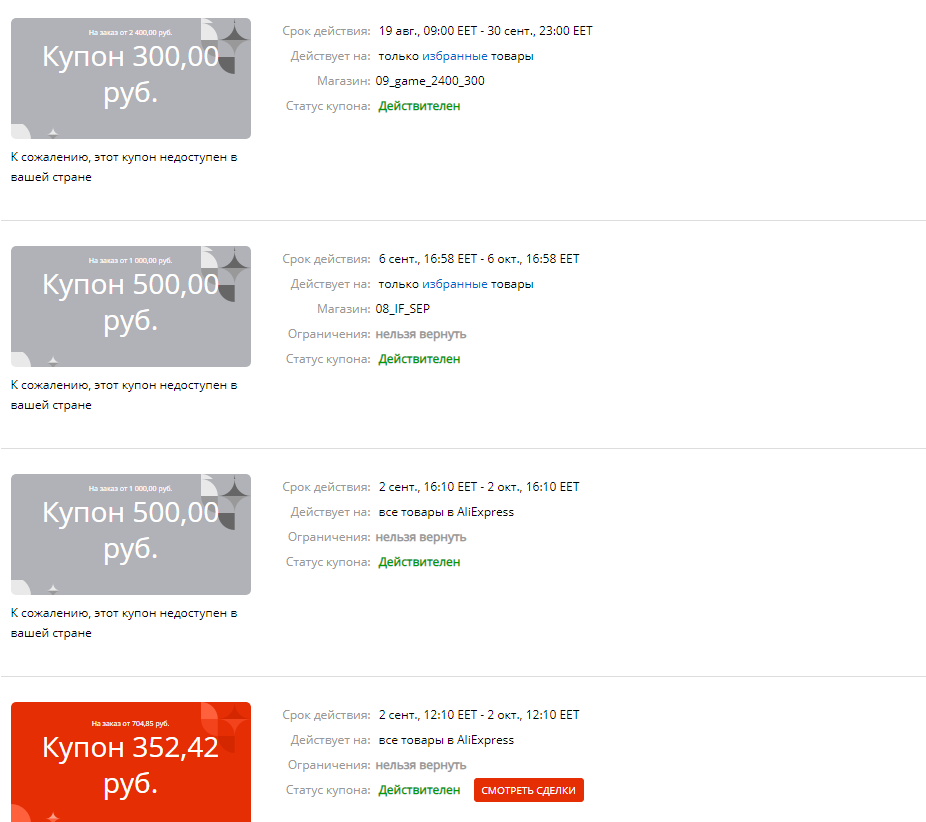Click unavailable-in-country notice under the 300,00 coupon
This screenshot has width=926, height=822.
coord(124,167)
